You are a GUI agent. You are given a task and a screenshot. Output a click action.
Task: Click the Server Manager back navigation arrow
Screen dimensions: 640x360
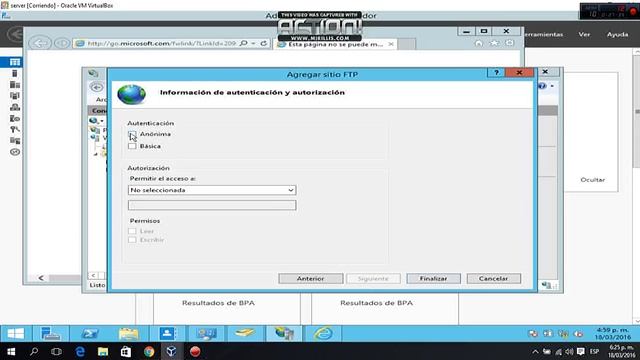coord(15,34)
